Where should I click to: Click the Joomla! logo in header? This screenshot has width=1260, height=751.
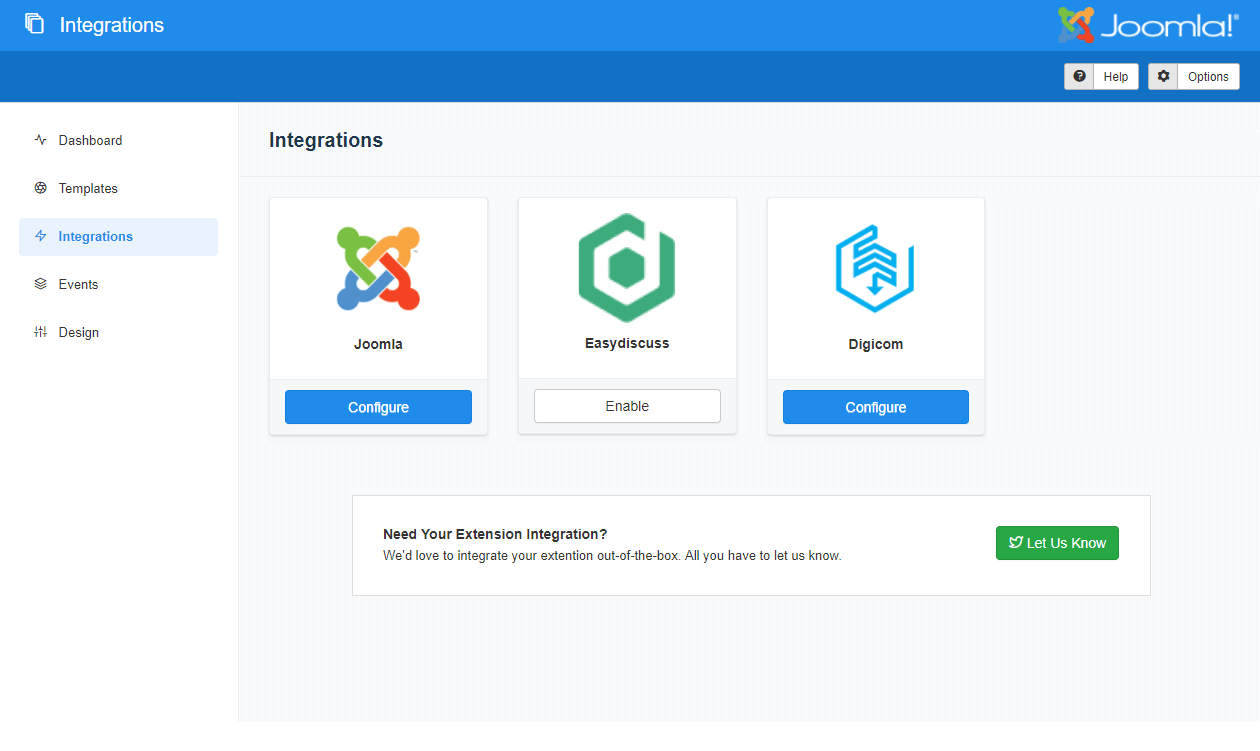(1148, 25)
